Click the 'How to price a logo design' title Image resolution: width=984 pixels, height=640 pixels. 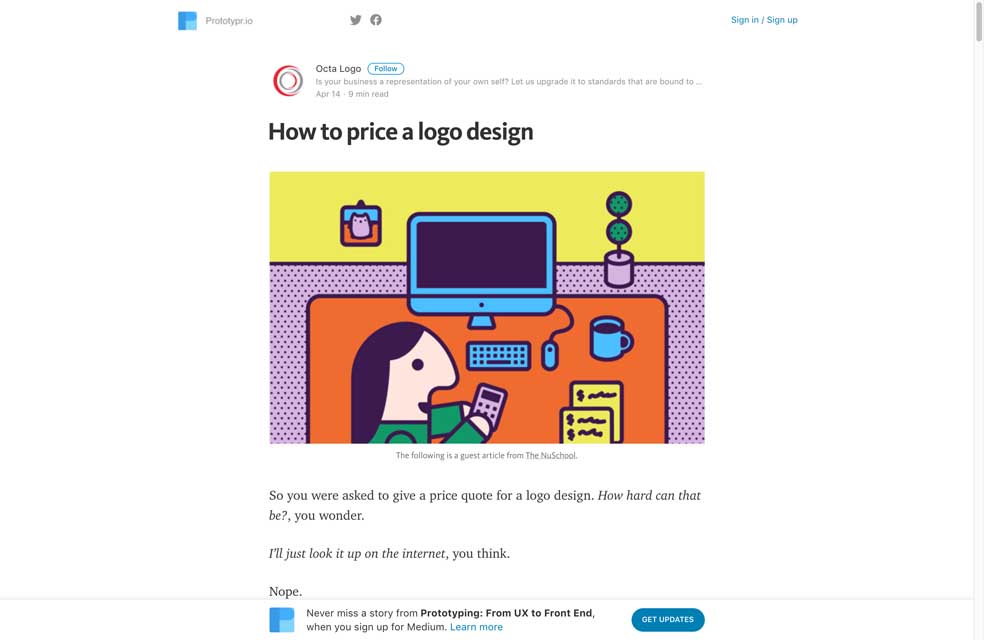pos(401,132)
